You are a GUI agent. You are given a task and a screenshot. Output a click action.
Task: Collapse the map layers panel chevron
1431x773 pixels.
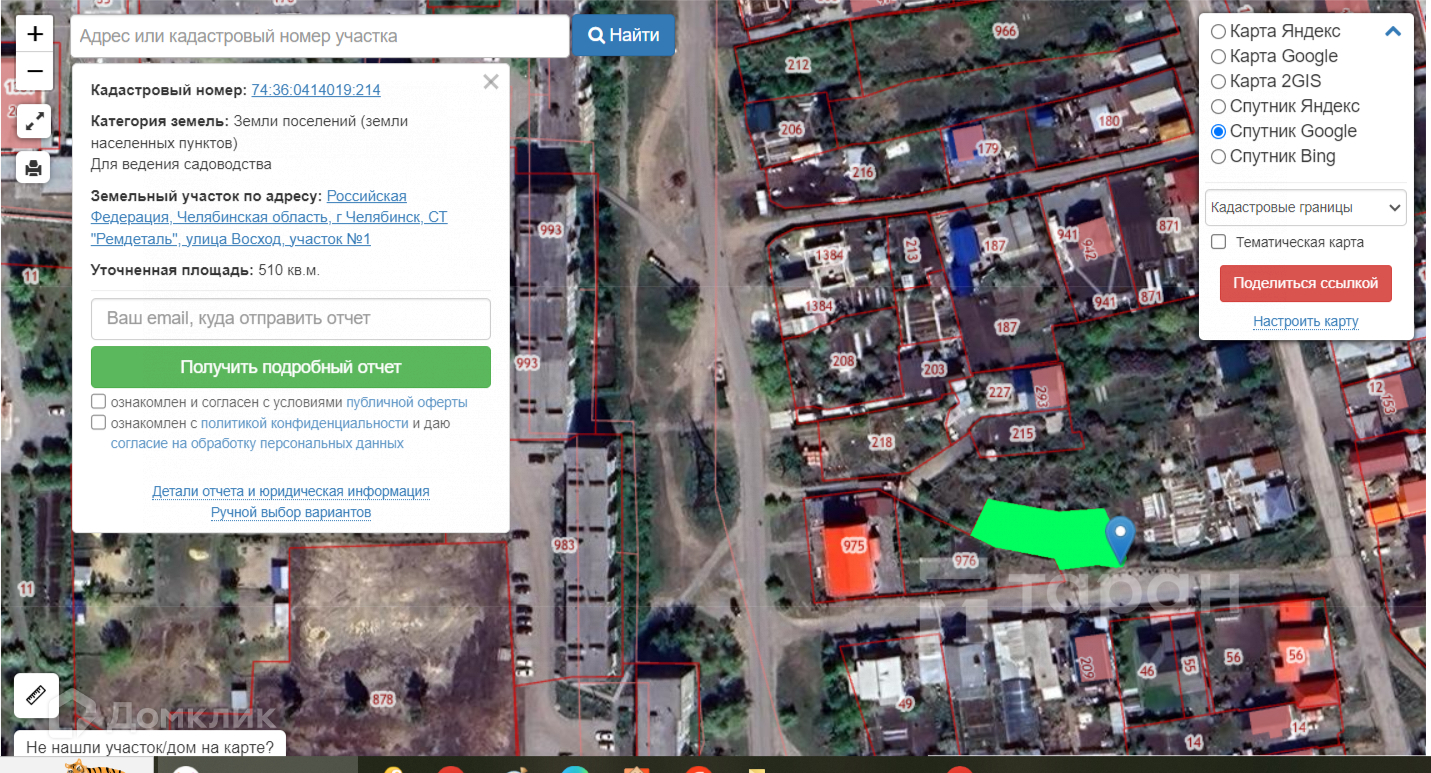(1392, 31)
